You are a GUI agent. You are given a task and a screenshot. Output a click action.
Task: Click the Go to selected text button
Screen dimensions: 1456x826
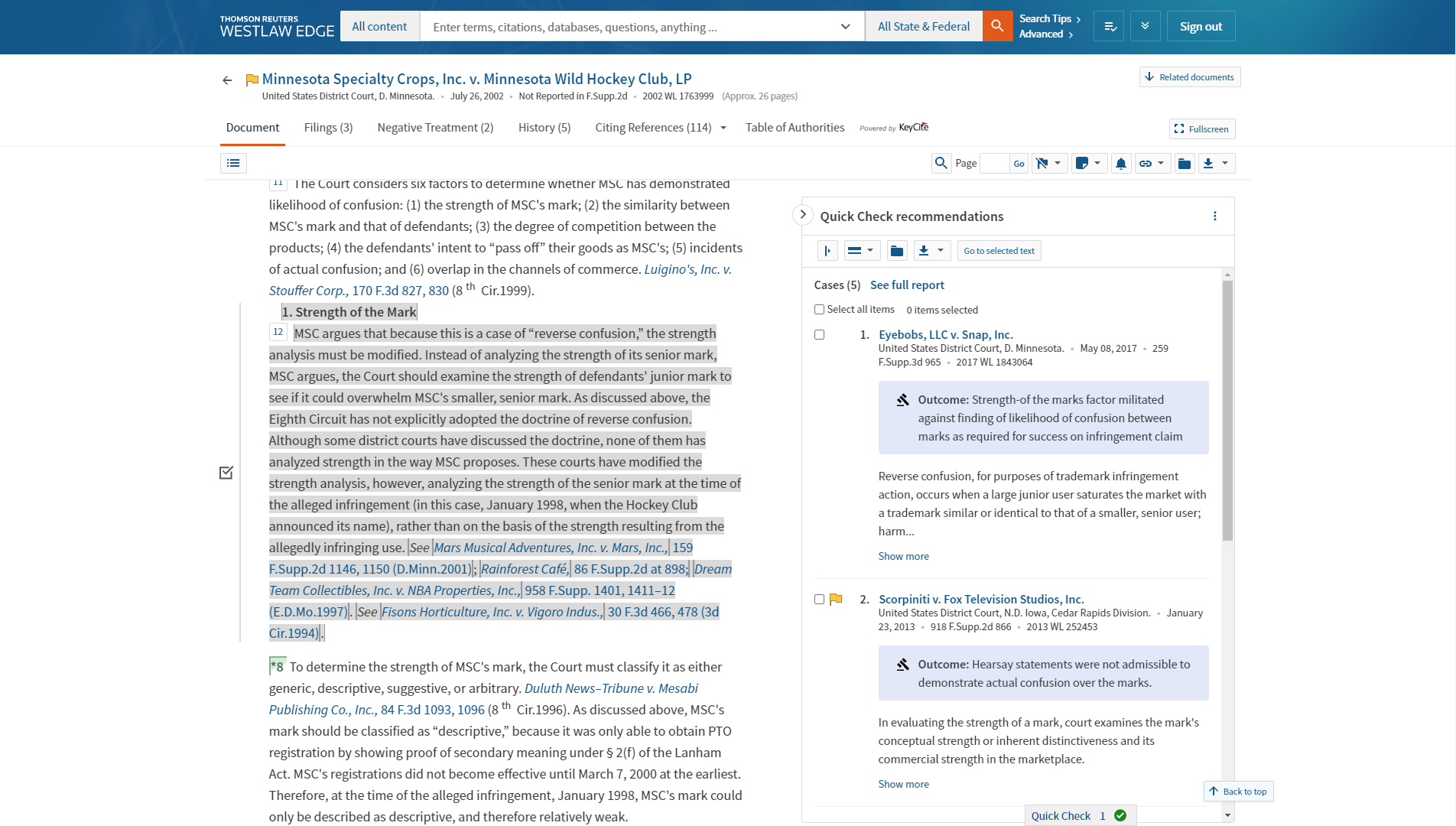pos(999,251)
